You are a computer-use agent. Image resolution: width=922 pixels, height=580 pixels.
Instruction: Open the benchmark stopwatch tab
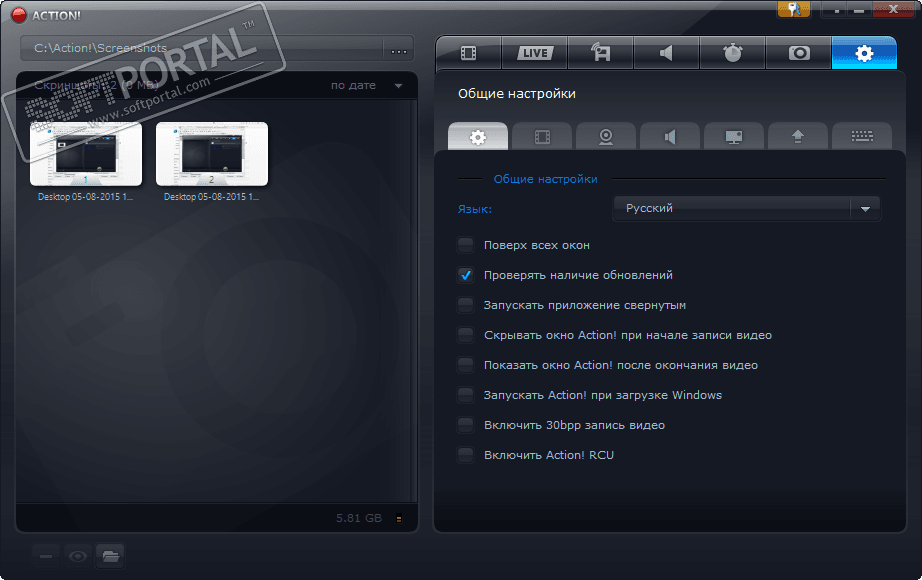pos(732,53)
